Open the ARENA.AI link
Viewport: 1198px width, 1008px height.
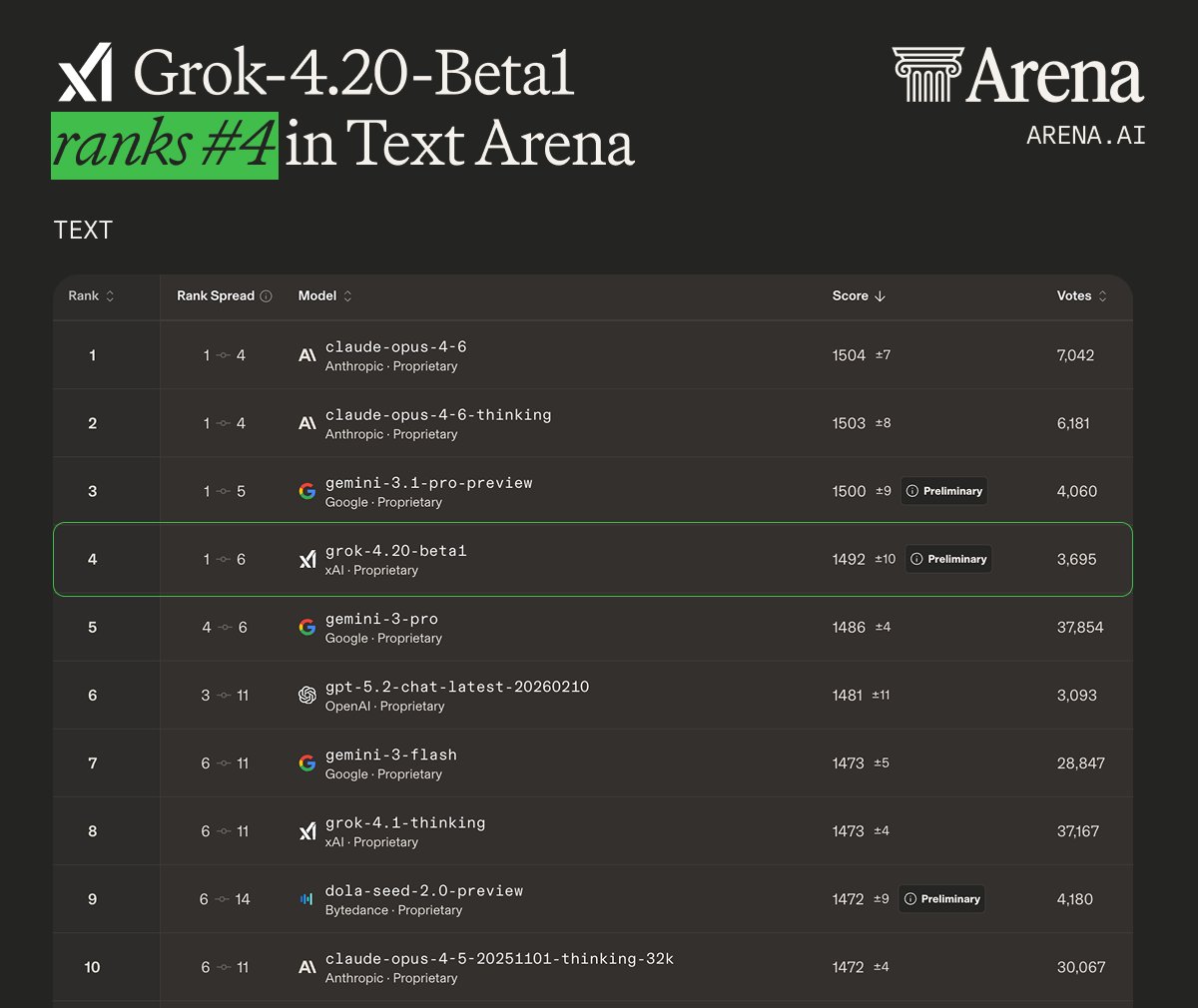pos(1086,135)
